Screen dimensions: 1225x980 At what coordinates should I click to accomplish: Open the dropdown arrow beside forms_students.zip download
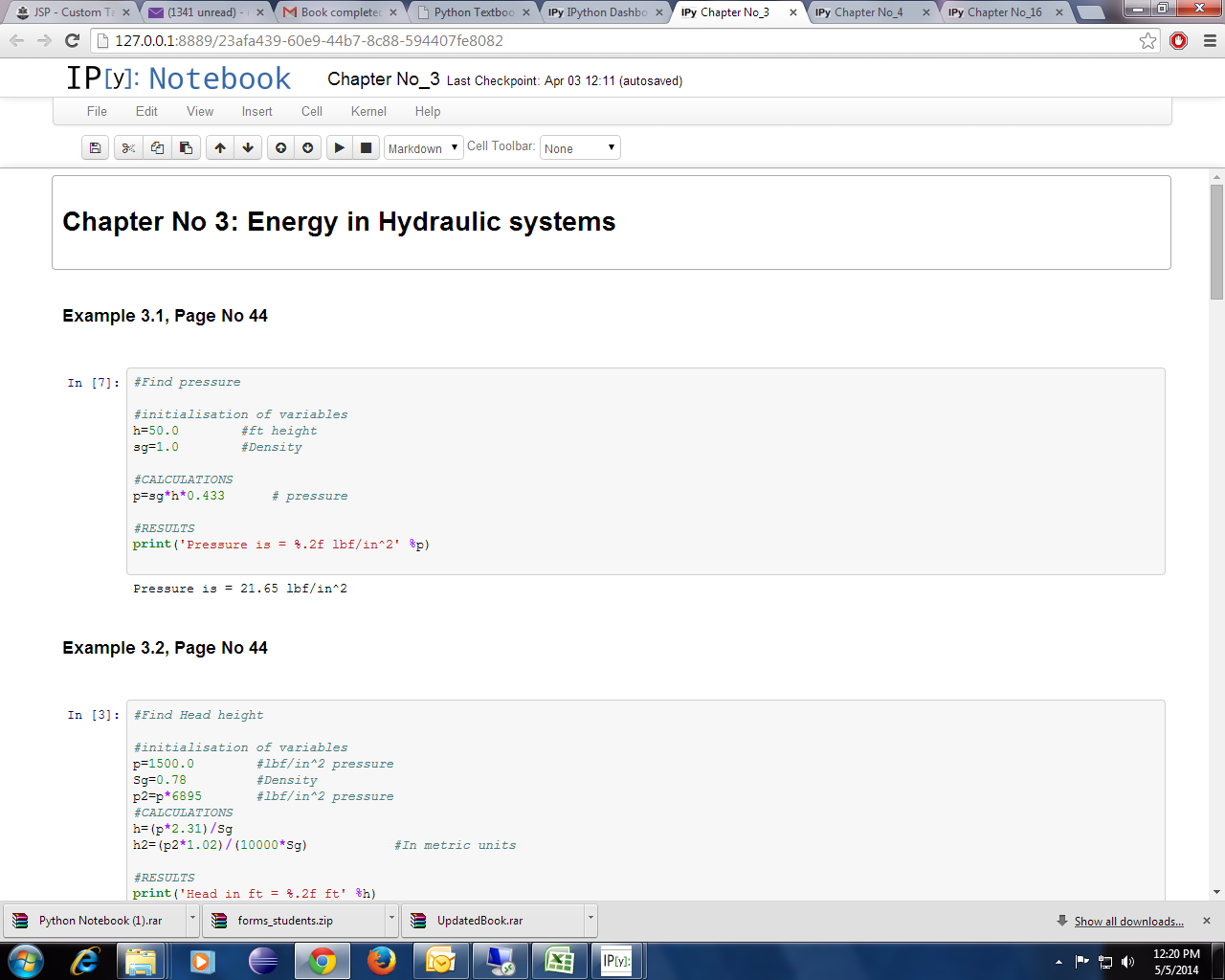coord(391,919)
